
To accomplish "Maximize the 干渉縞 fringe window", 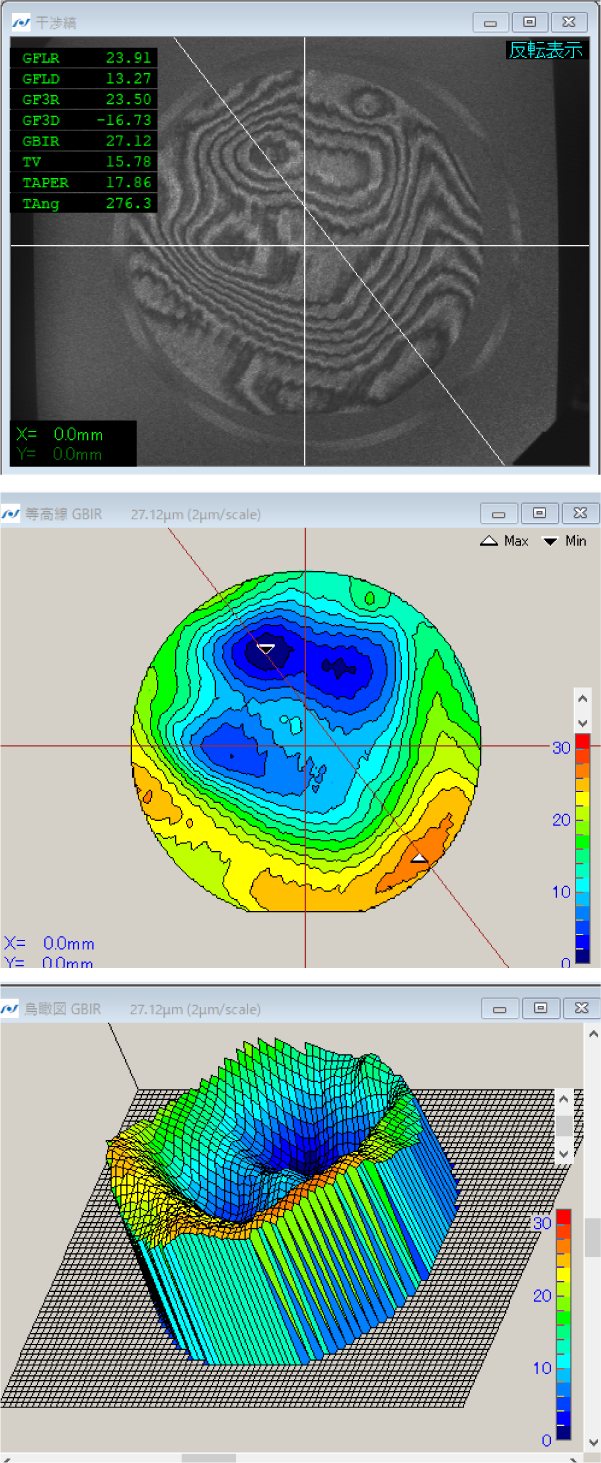I will [x=529, y=21].
